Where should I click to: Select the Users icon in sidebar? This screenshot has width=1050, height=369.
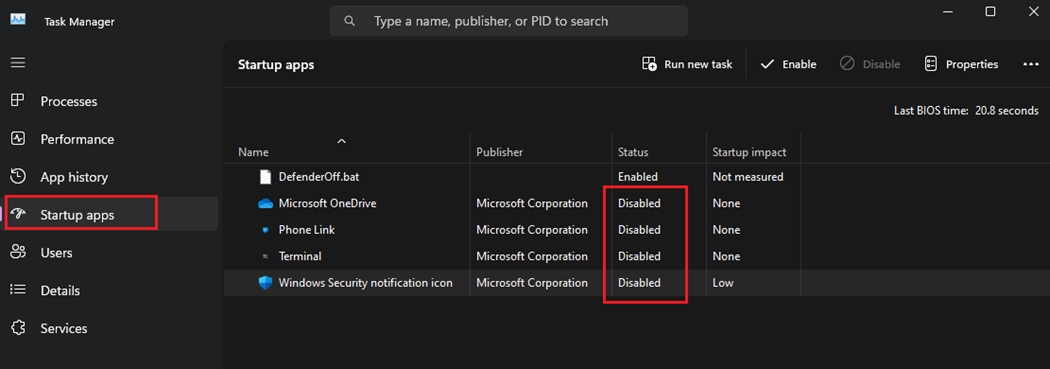18,252
